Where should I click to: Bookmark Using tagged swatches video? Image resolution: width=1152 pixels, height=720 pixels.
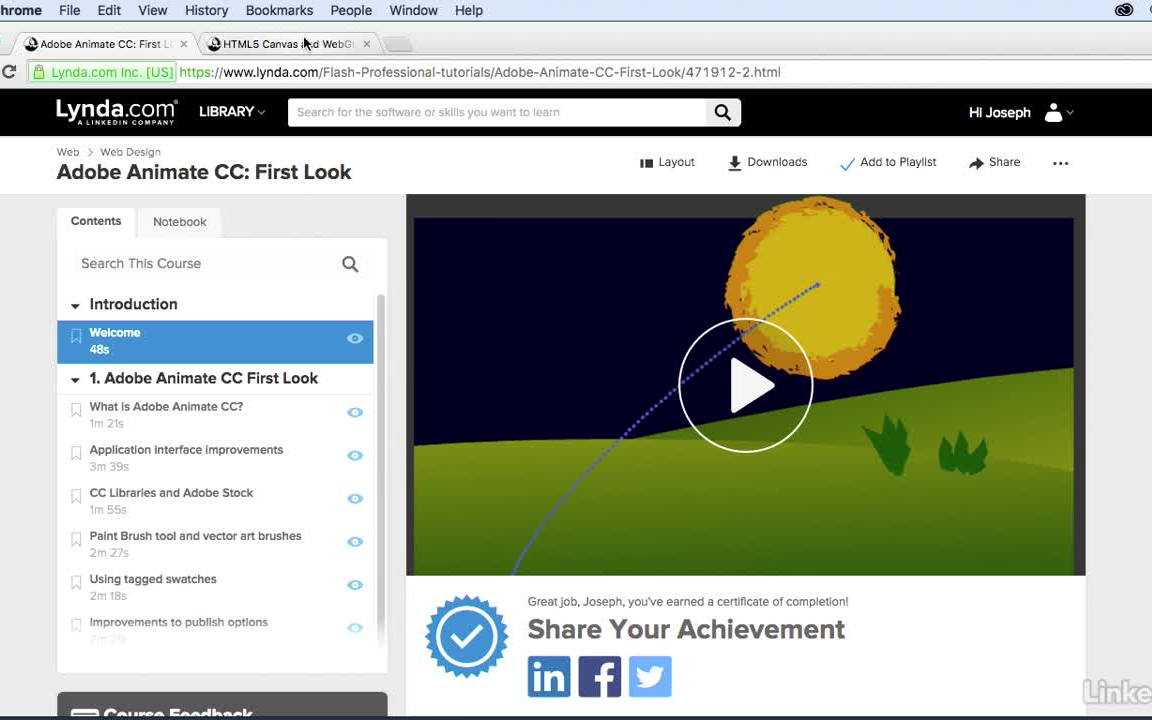(x=76, y=583)
